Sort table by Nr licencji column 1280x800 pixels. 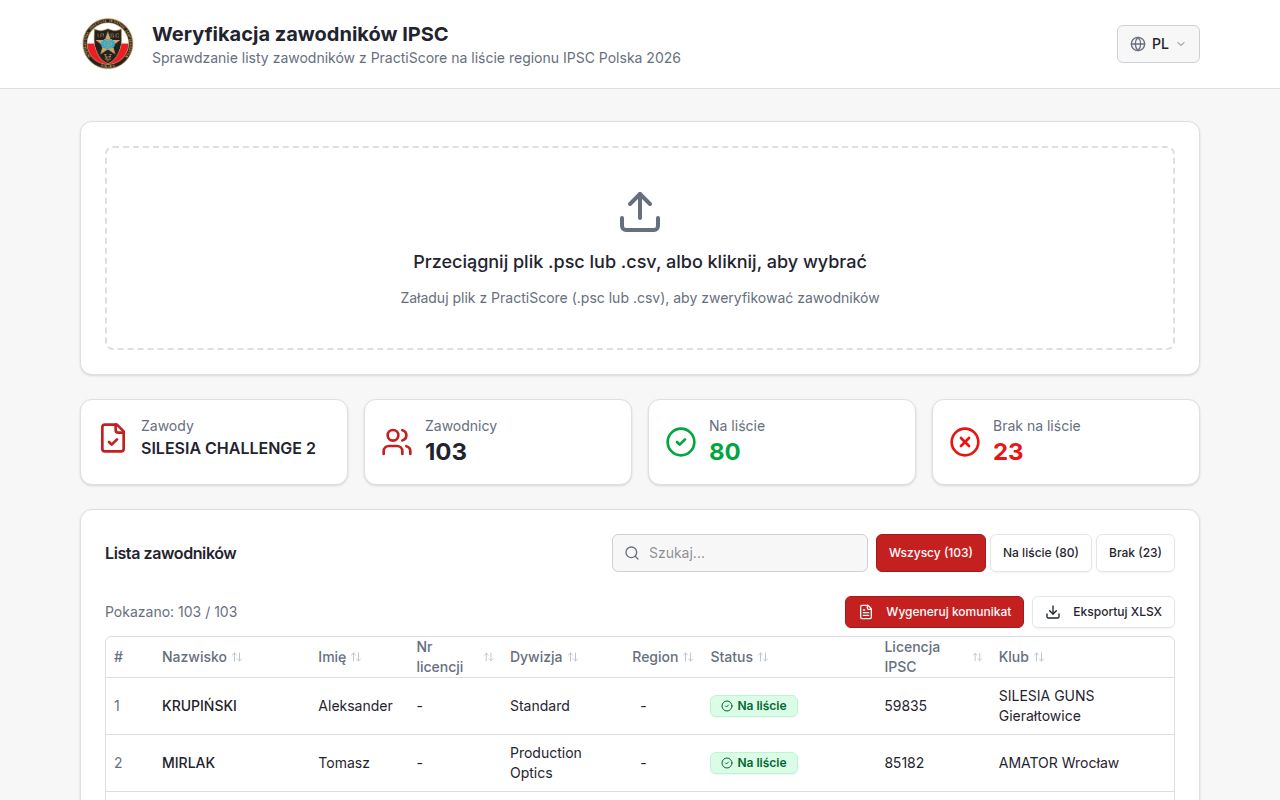pos(455,657)
